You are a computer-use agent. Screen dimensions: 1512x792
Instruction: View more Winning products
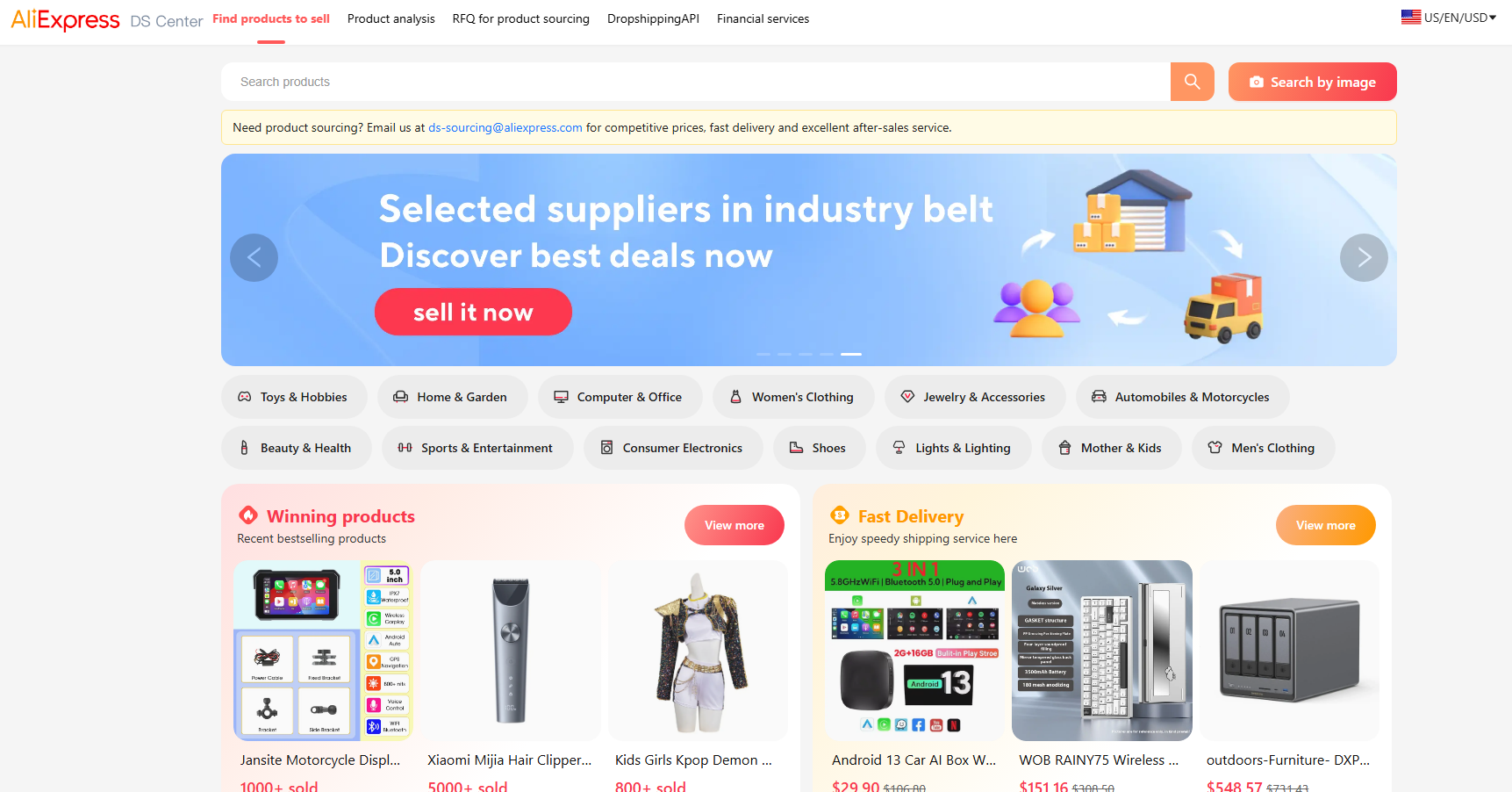point(734,525)
